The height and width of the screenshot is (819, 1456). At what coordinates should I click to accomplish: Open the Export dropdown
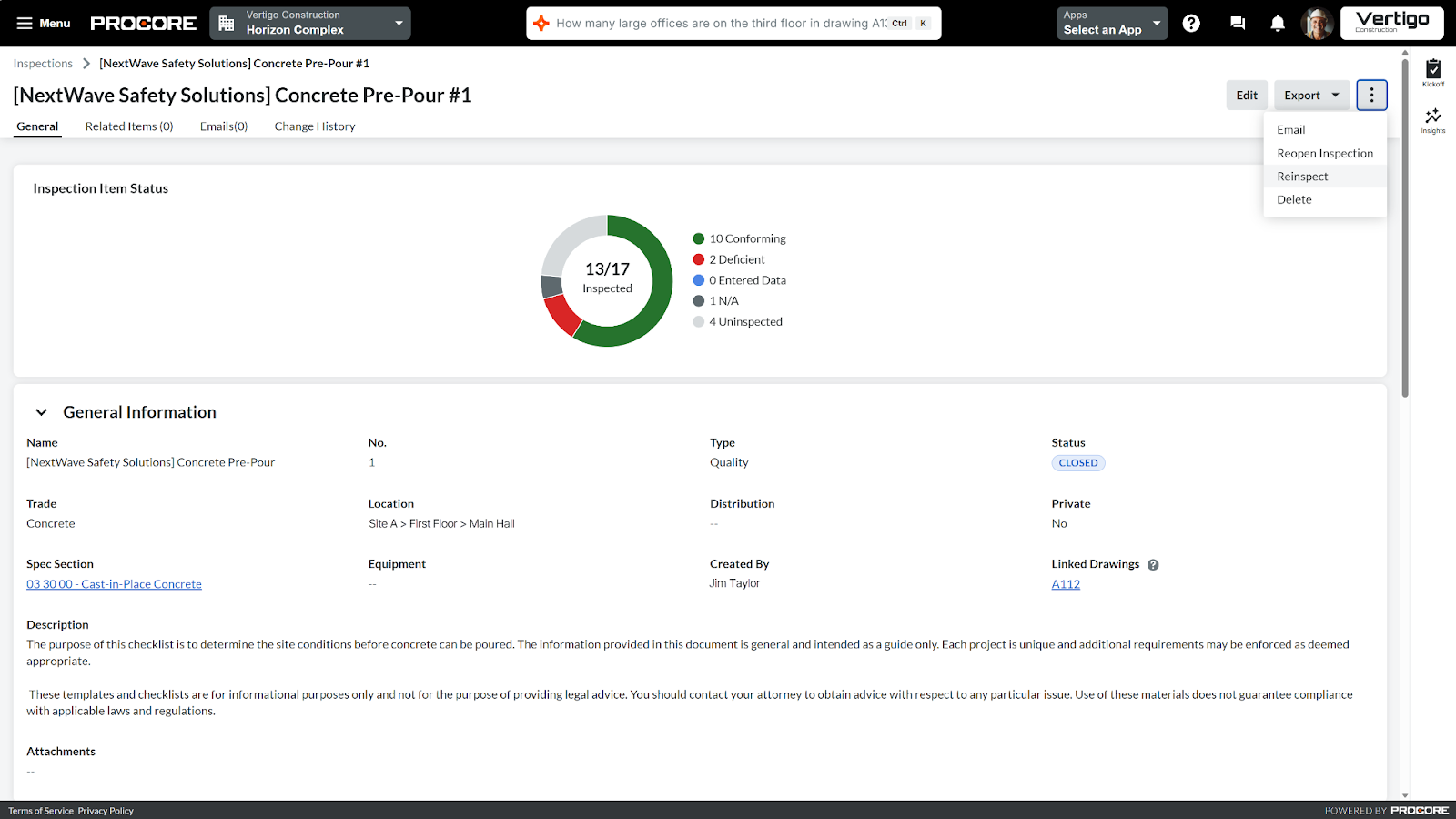pyautogui.click(x=1311, y=96)
